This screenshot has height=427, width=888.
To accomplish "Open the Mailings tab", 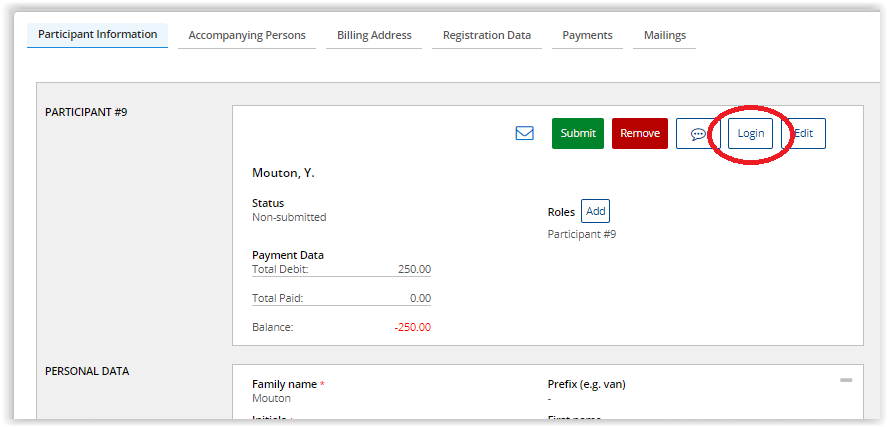I will [x=664, y=35].
